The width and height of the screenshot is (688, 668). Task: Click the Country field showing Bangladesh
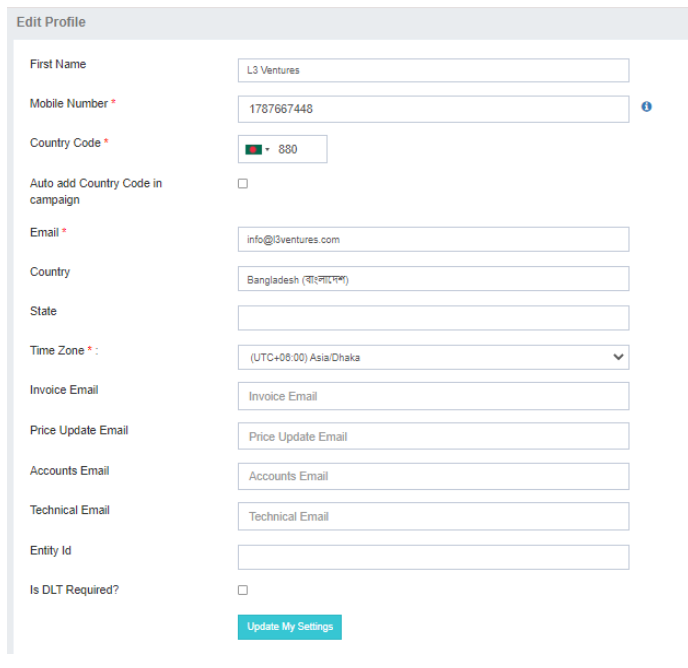[x=433, y=279]
